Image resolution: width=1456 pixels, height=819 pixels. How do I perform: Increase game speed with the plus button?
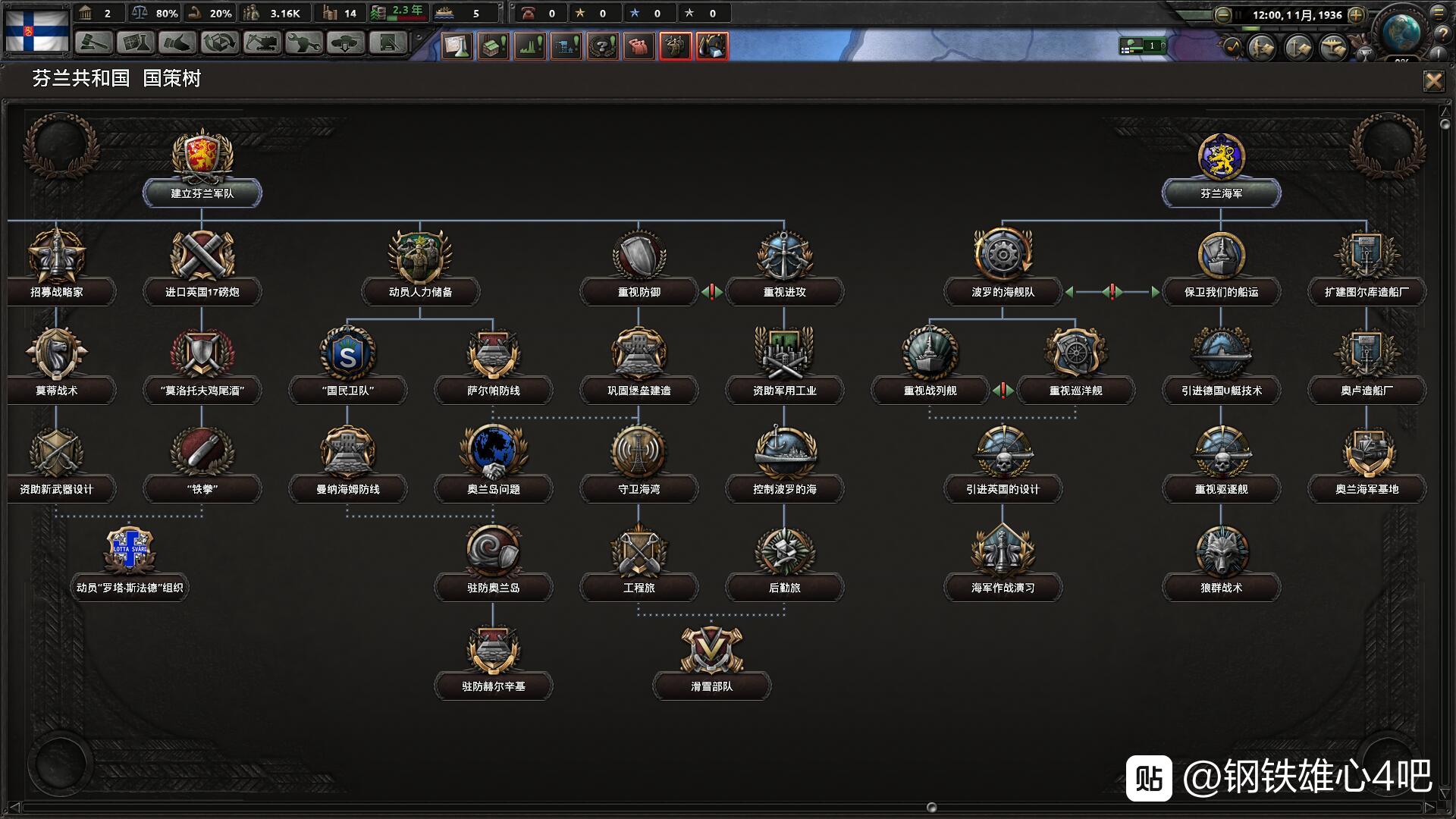[x=1357, y=14]
